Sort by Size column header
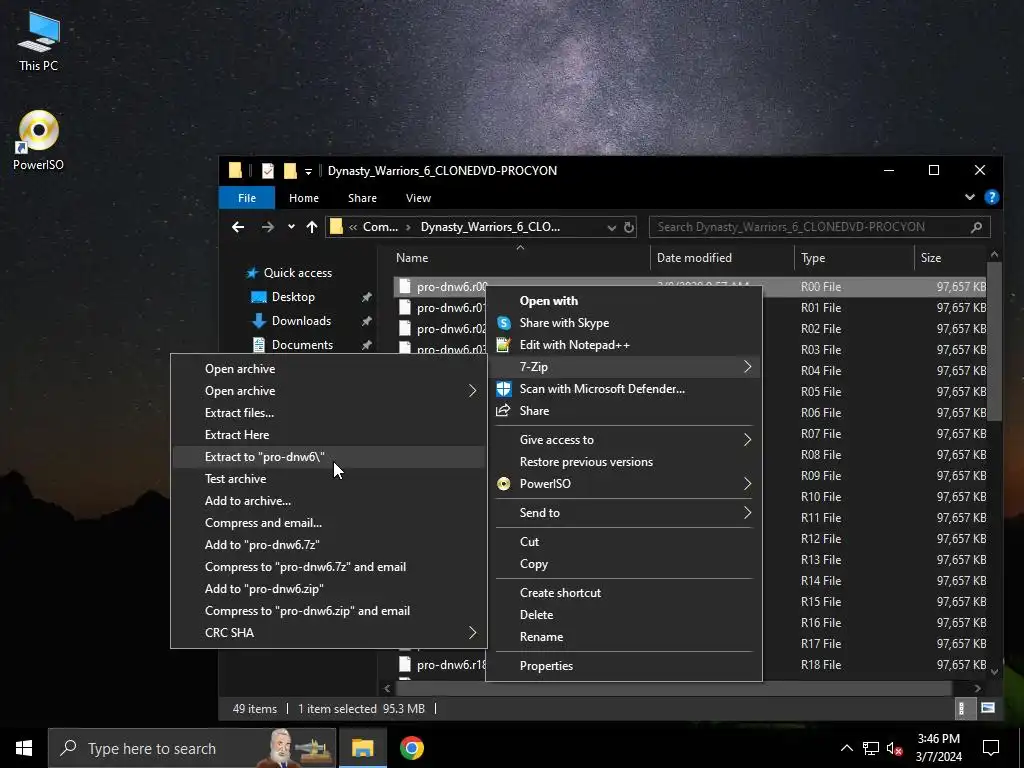This screenshot has height=768, width=1024. [950, 258]
